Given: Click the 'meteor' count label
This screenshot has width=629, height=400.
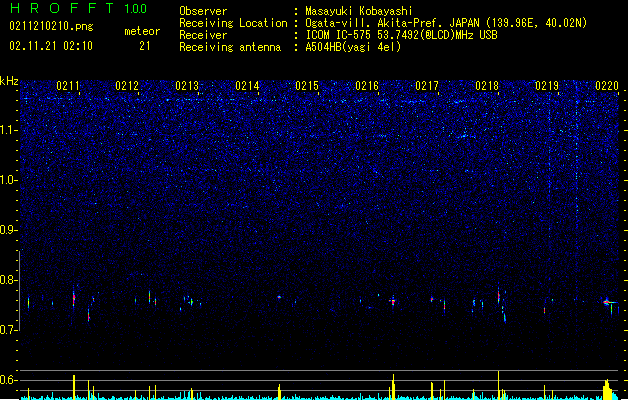Looking at the screenshot, I should pyautogui.click(x=142, y=31).
